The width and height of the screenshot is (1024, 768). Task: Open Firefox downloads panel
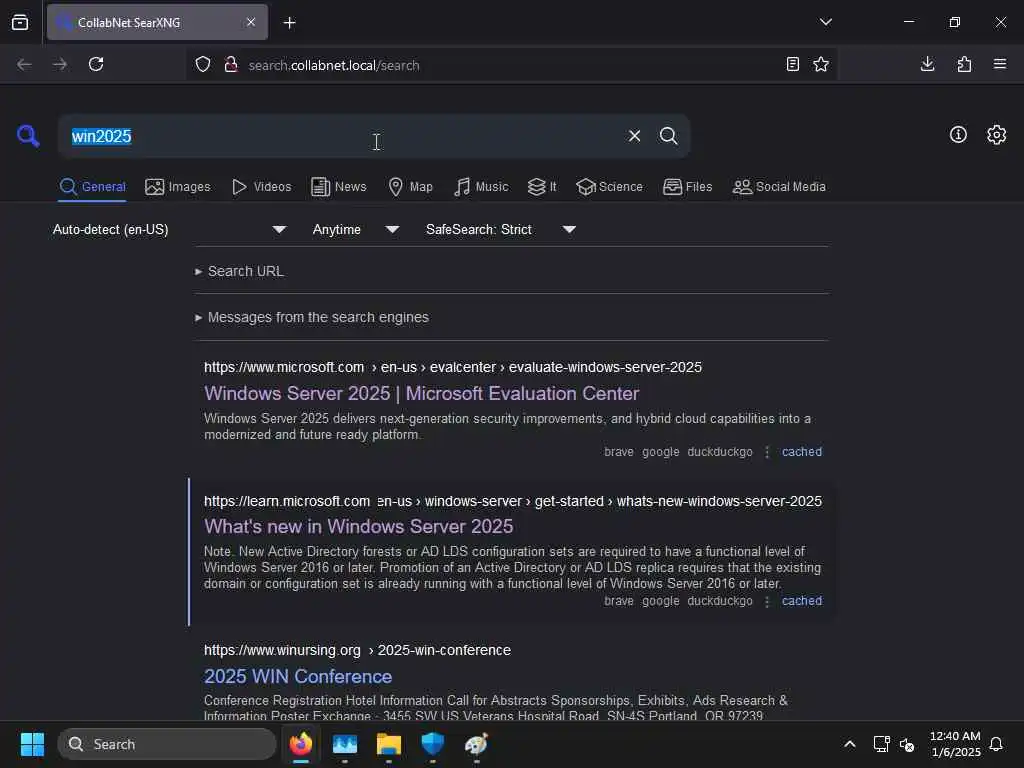click(x=927, y=64)
